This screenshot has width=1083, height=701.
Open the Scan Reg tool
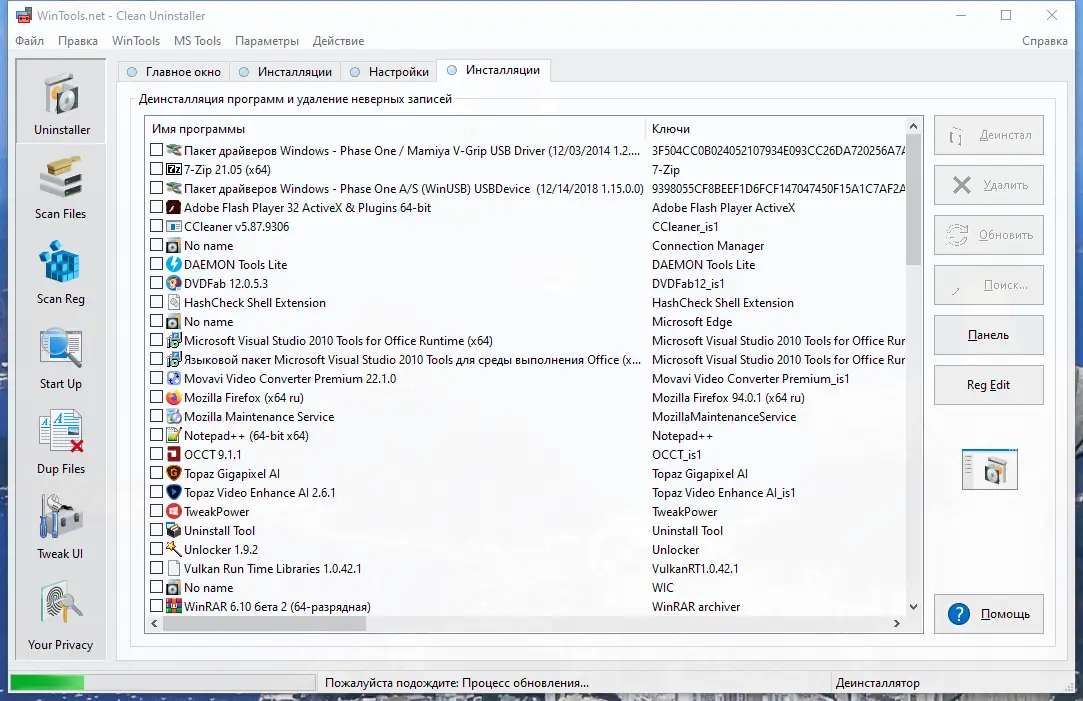tap(61, 271)
